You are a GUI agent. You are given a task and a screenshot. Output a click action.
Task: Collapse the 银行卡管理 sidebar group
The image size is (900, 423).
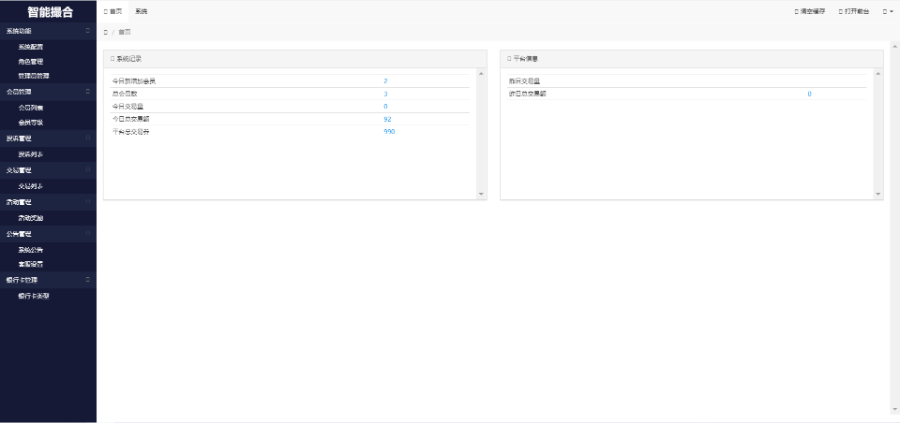[x=88, y=280]
